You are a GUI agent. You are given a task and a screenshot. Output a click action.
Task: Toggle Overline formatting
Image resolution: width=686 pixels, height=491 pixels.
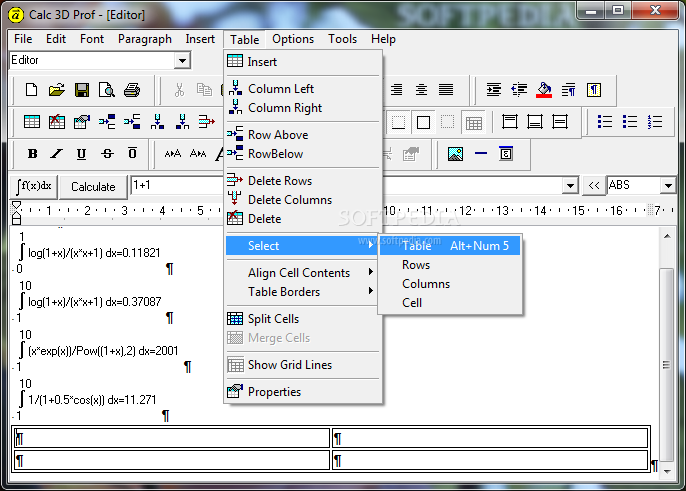pyautogui.click(x=132, y=154)
